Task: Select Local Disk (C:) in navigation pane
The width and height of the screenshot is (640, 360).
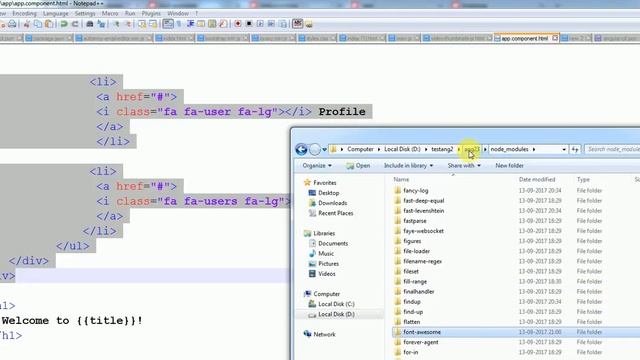Action: pyautogui.click(x=336, y=304)
